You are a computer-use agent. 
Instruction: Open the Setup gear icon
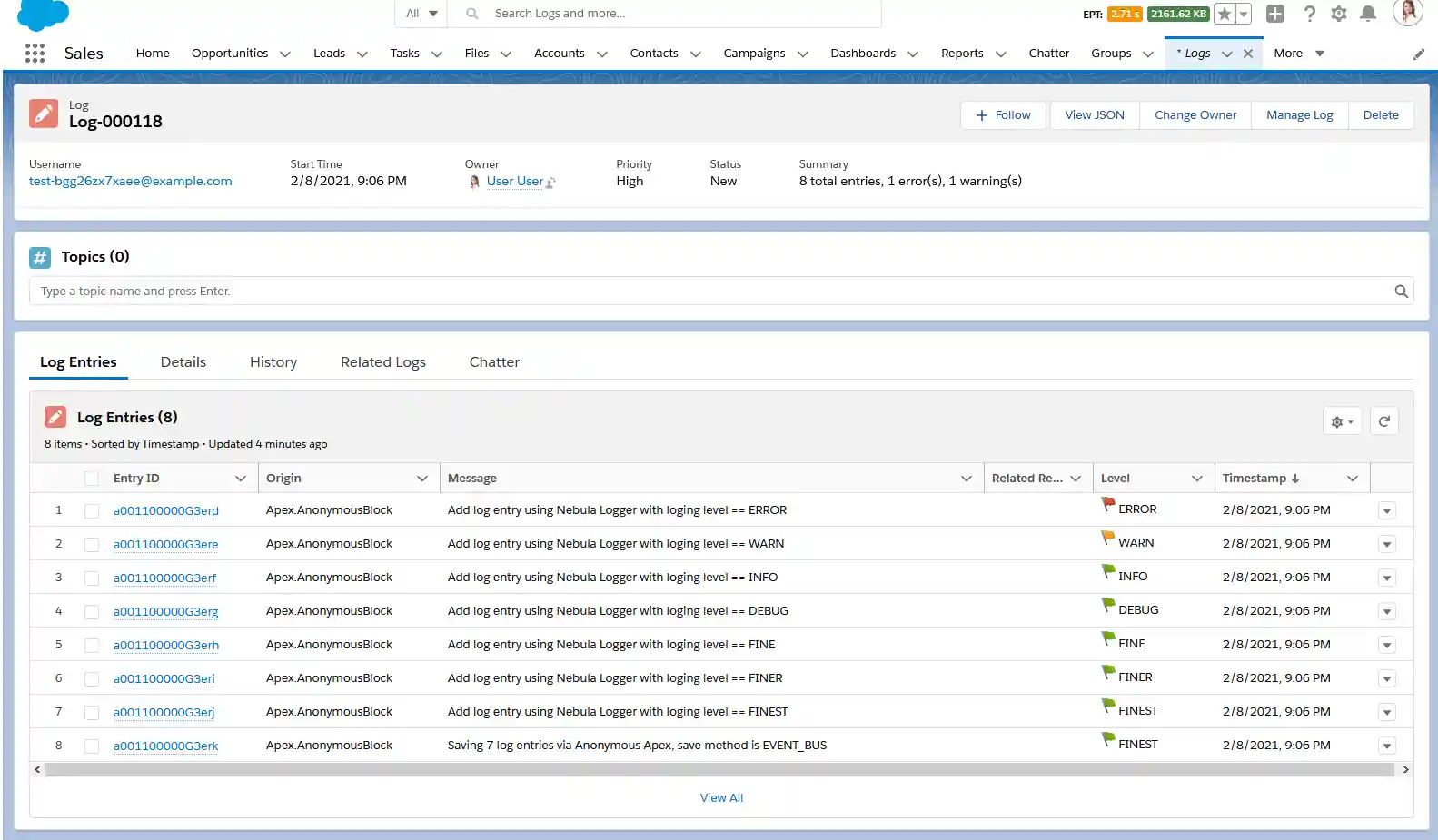pos(1338,14)
